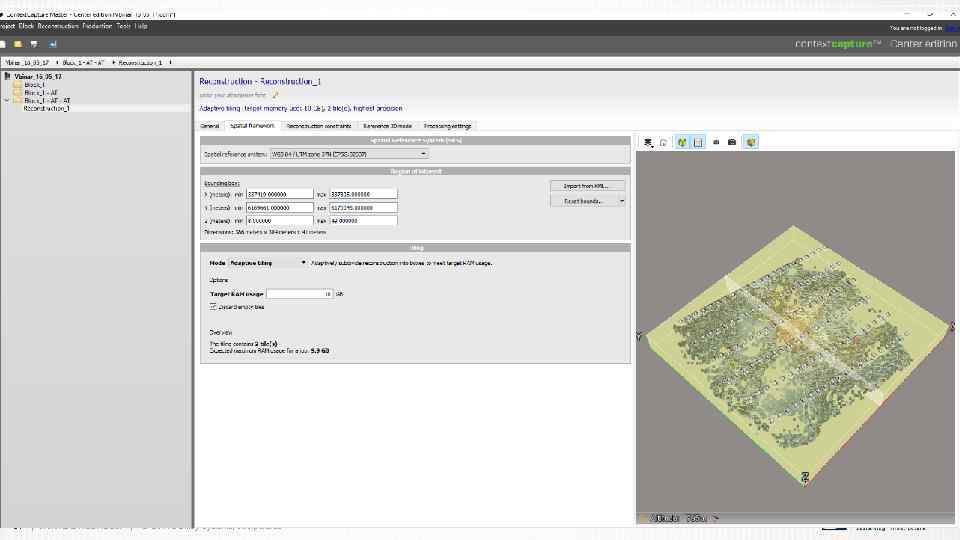Screen dimensions: 960x540
Task: Toggle the Discard empty tiles checkbox
Action: [x=213, y=307]
